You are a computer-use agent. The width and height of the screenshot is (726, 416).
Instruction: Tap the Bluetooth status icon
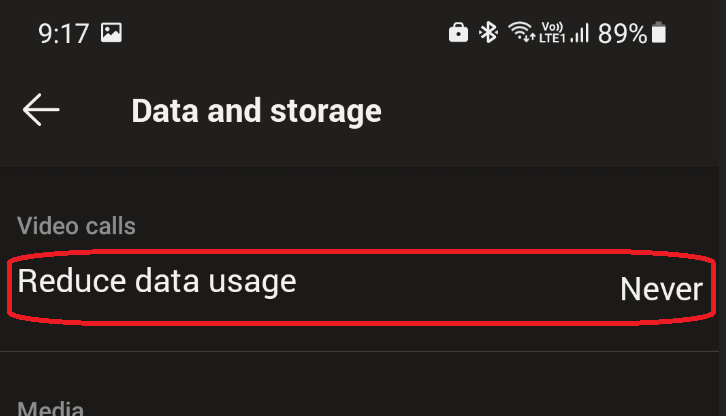(x=488, y=33)
